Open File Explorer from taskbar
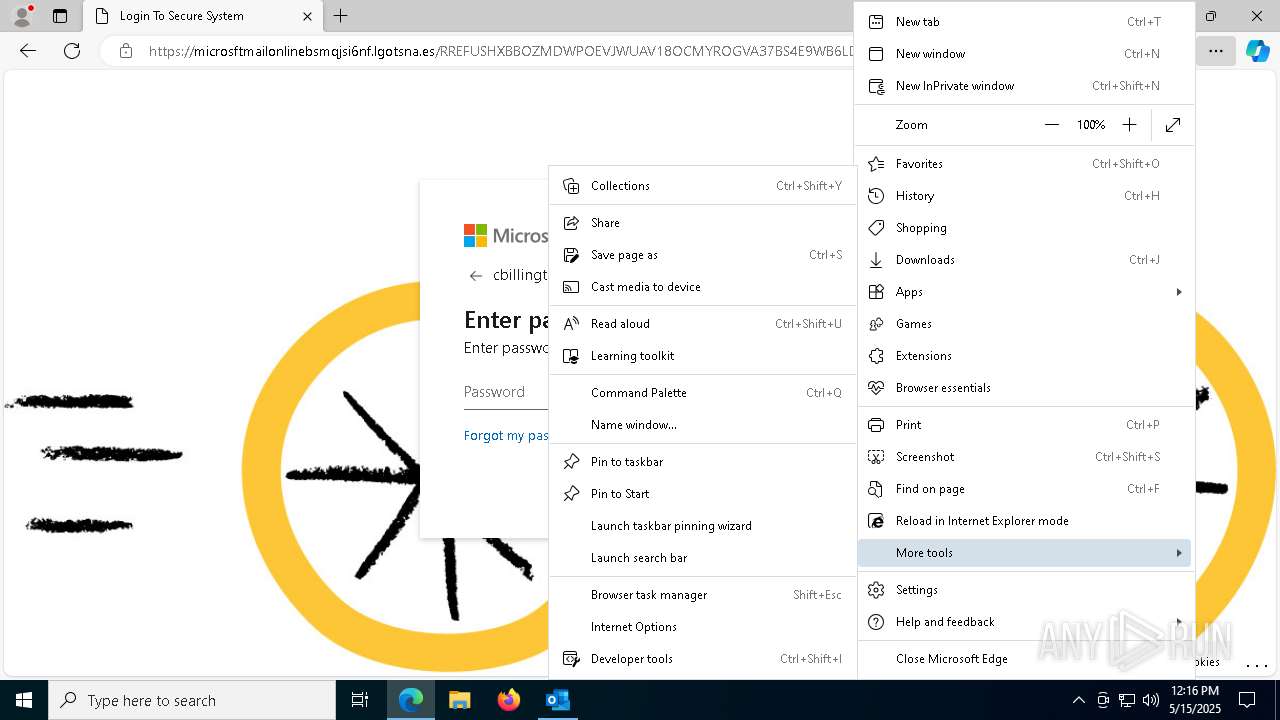 coord(459,700)
